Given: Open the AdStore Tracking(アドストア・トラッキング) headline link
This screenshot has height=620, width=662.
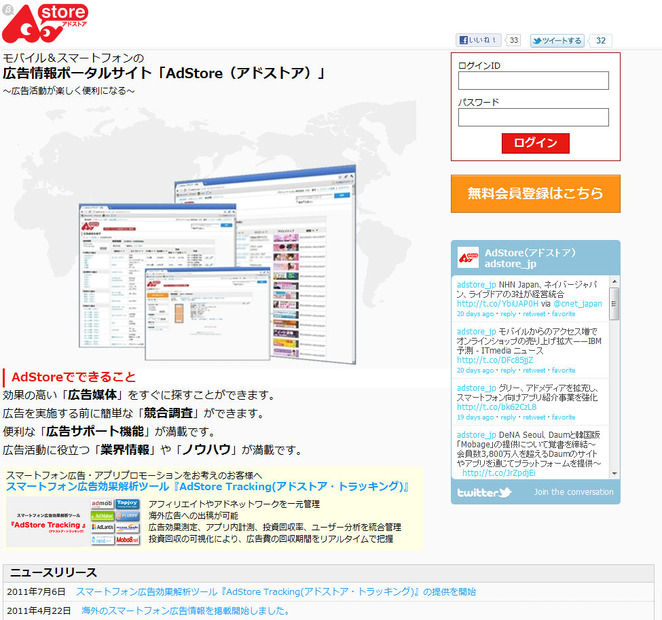Looking at the screenshot, I should pos(207,487).
